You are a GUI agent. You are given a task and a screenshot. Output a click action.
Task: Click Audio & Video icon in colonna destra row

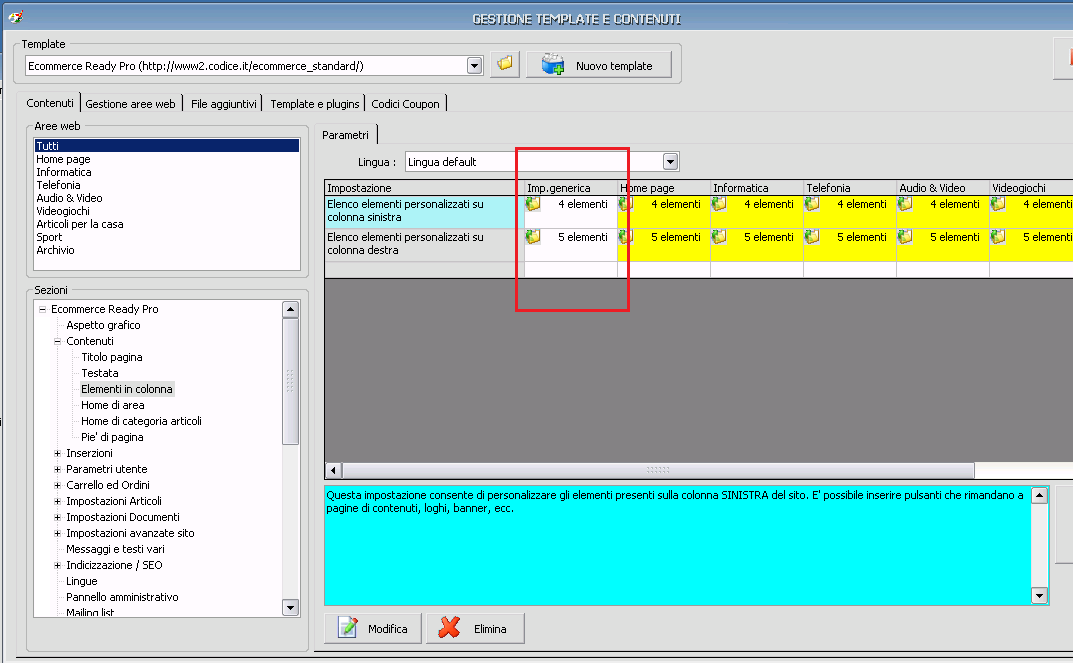click(x=905, y=237)
